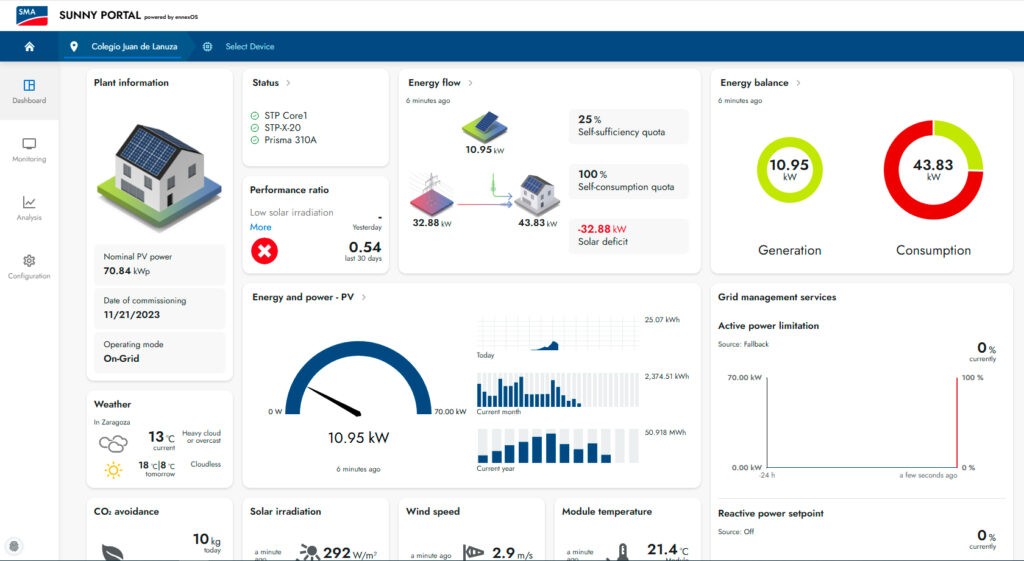Click the red X performance ratio icon
Image resolution: width=1024 pixels, height=561 pixels.
(x=264, y=251)
